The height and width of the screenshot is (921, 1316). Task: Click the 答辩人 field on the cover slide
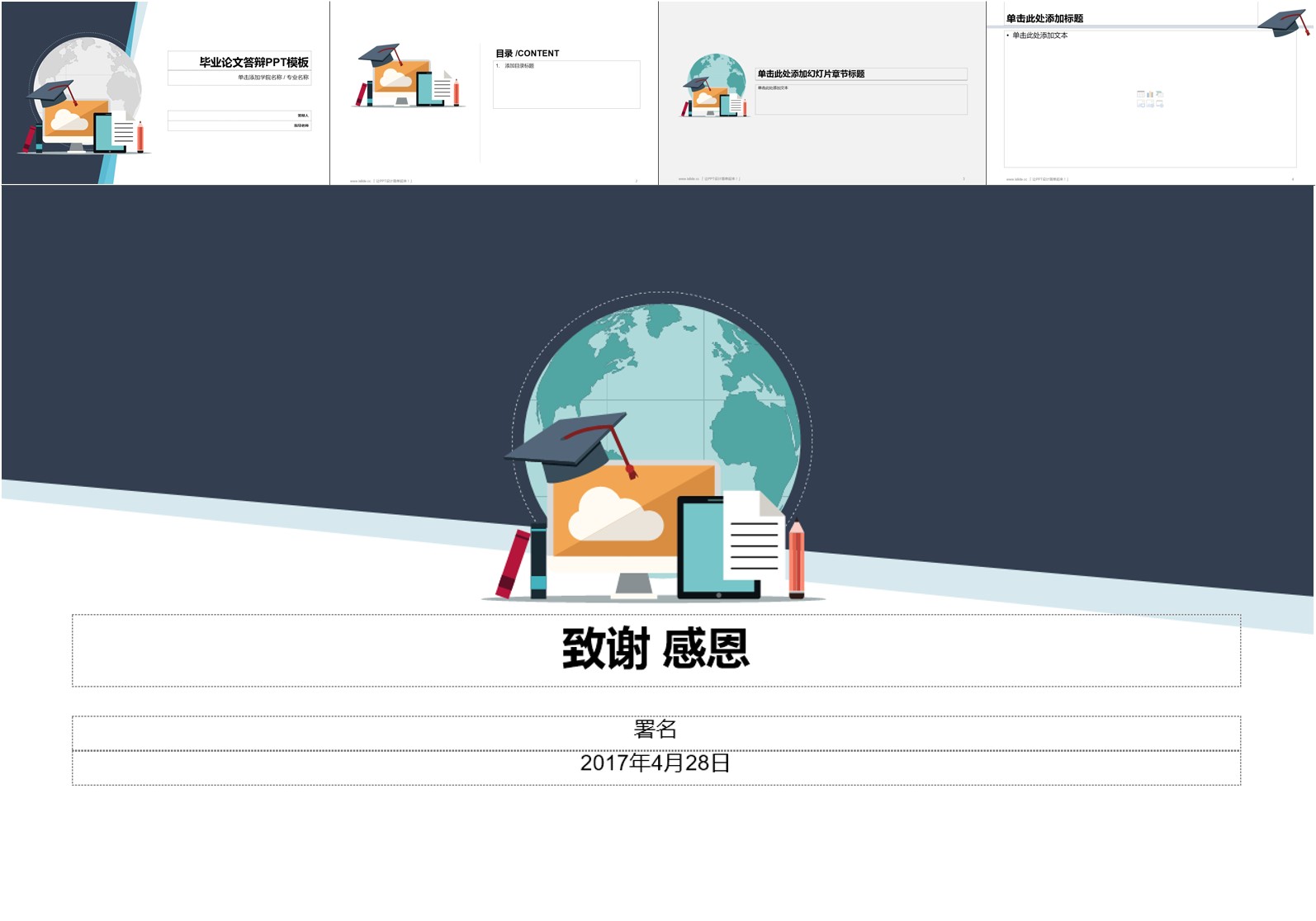click(x=239, y=116)
